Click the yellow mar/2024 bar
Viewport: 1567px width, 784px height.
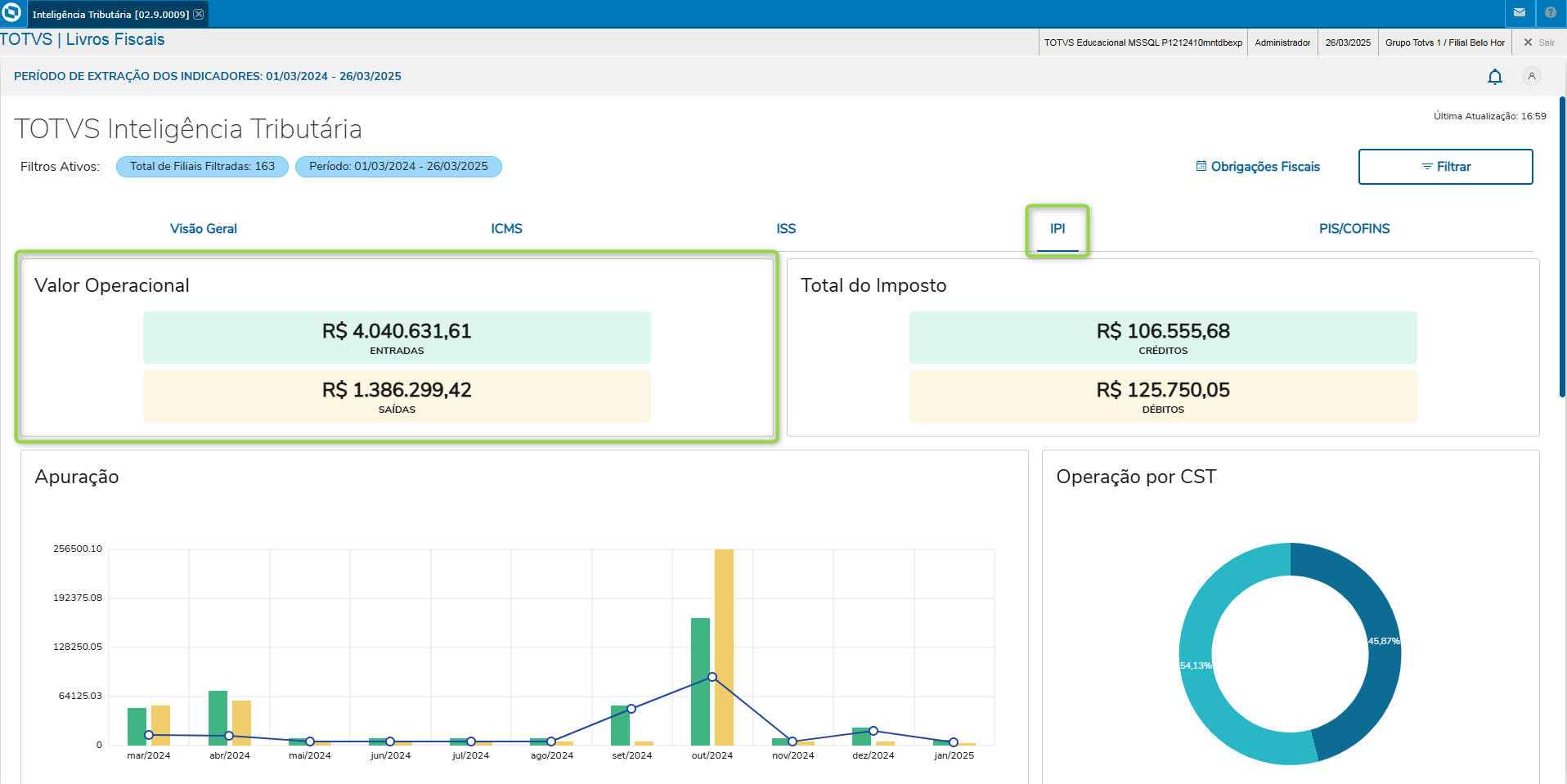pyautogui.click(x=160, y=725)
